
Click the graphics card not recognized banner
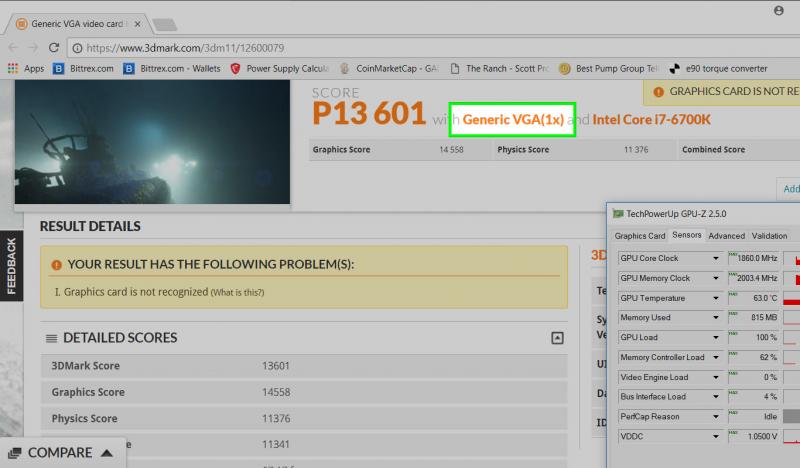(721, 92)
